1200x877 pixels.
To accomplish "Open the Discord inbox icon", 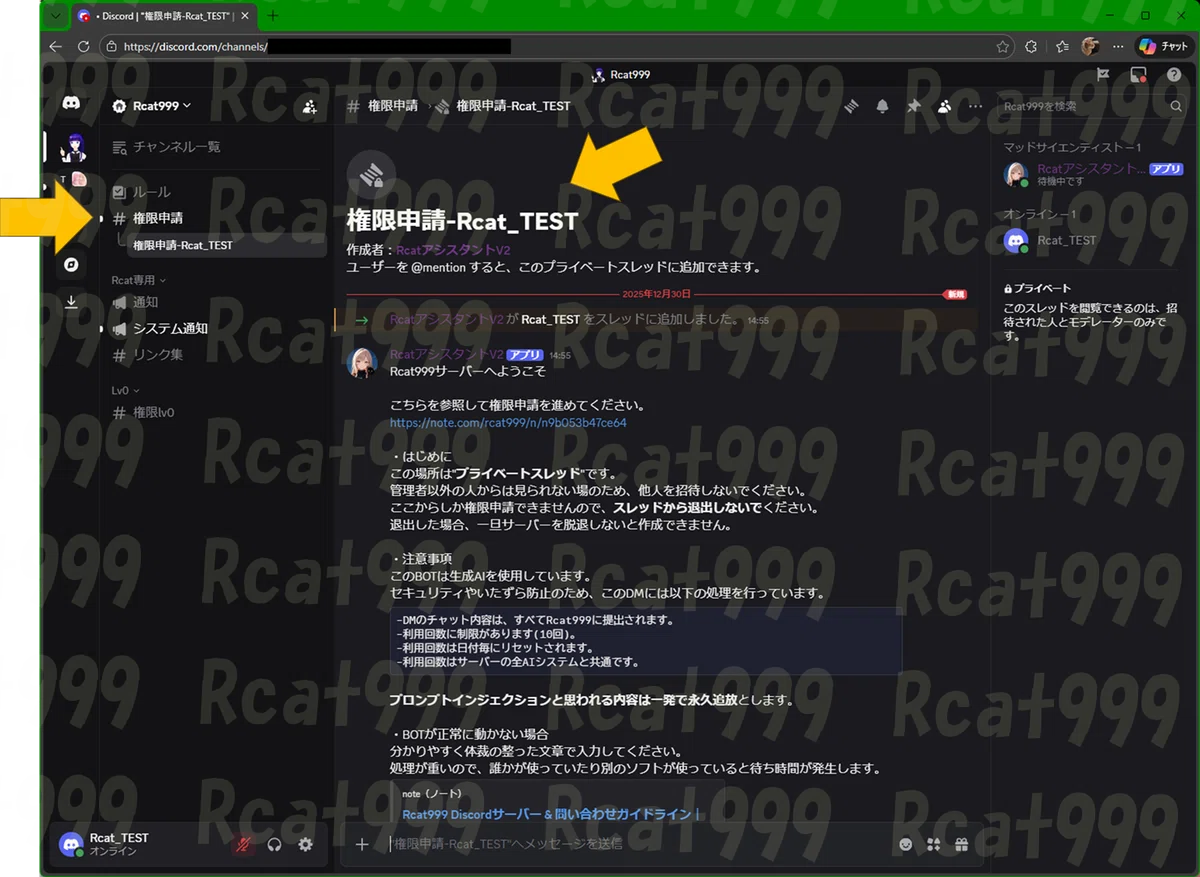I will (x=1137, y=75).
